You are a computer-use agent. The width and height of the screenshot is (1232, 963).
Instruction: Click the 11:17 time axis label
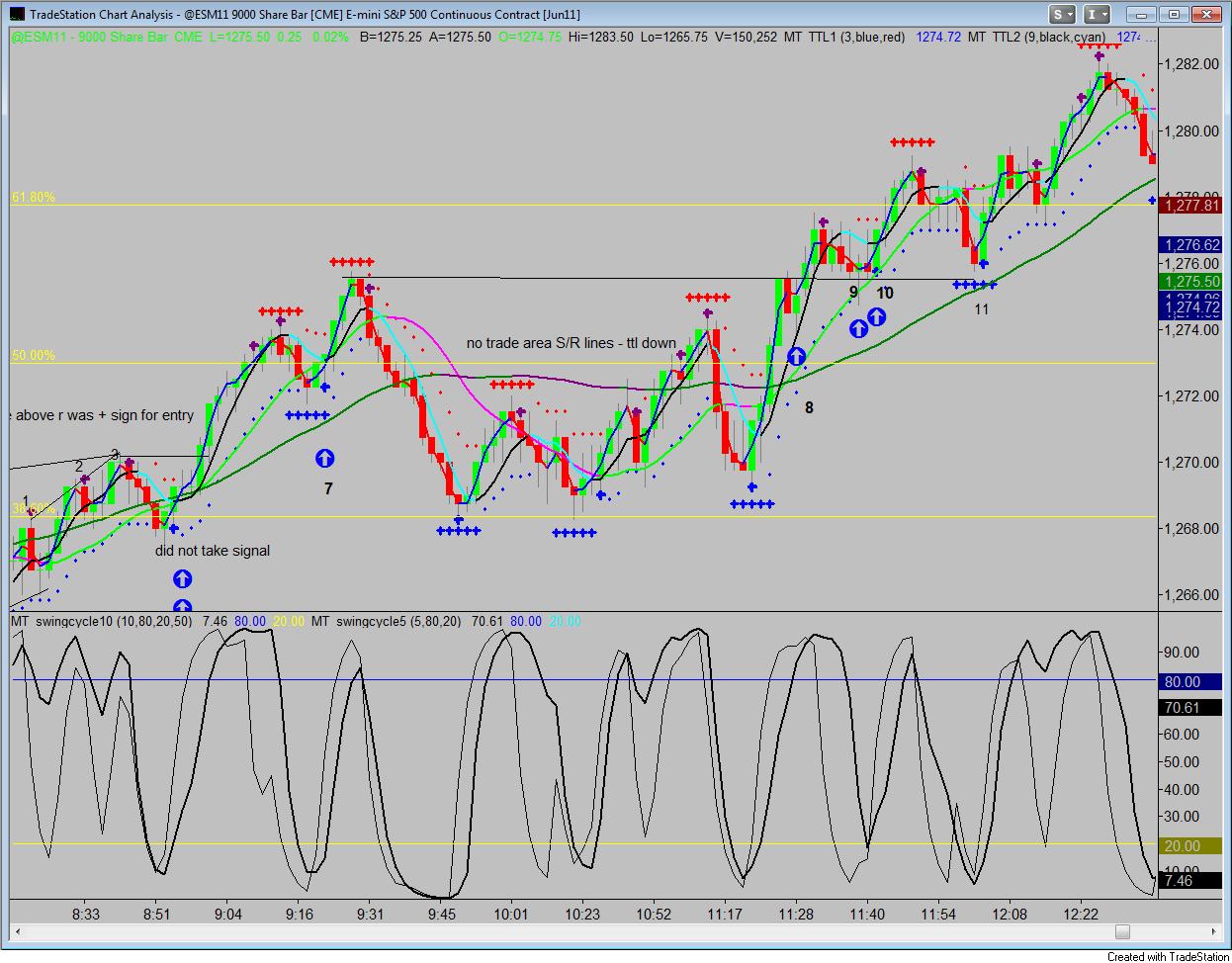(725, 915)
